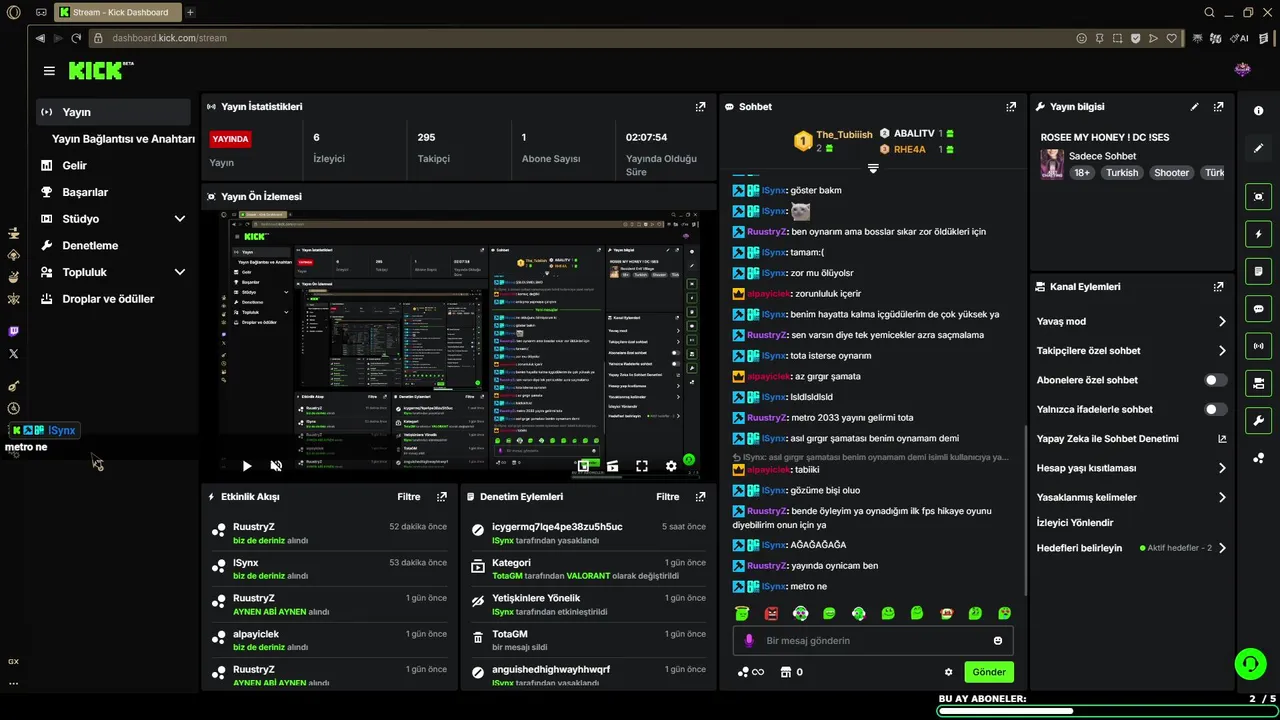Open the user profile avatar
The height and width of the screenshot is (720, 1280).
[1242, 70]
